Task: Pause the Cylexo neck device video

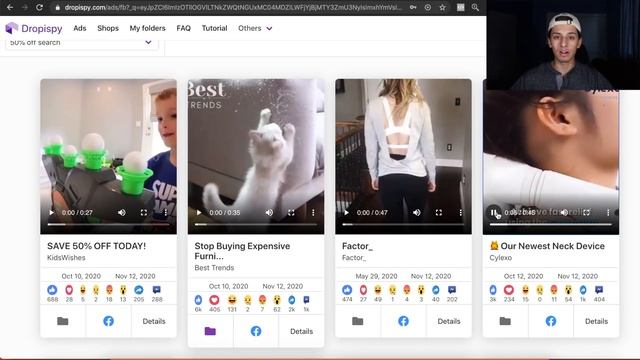Action: [x=493, y=213]
